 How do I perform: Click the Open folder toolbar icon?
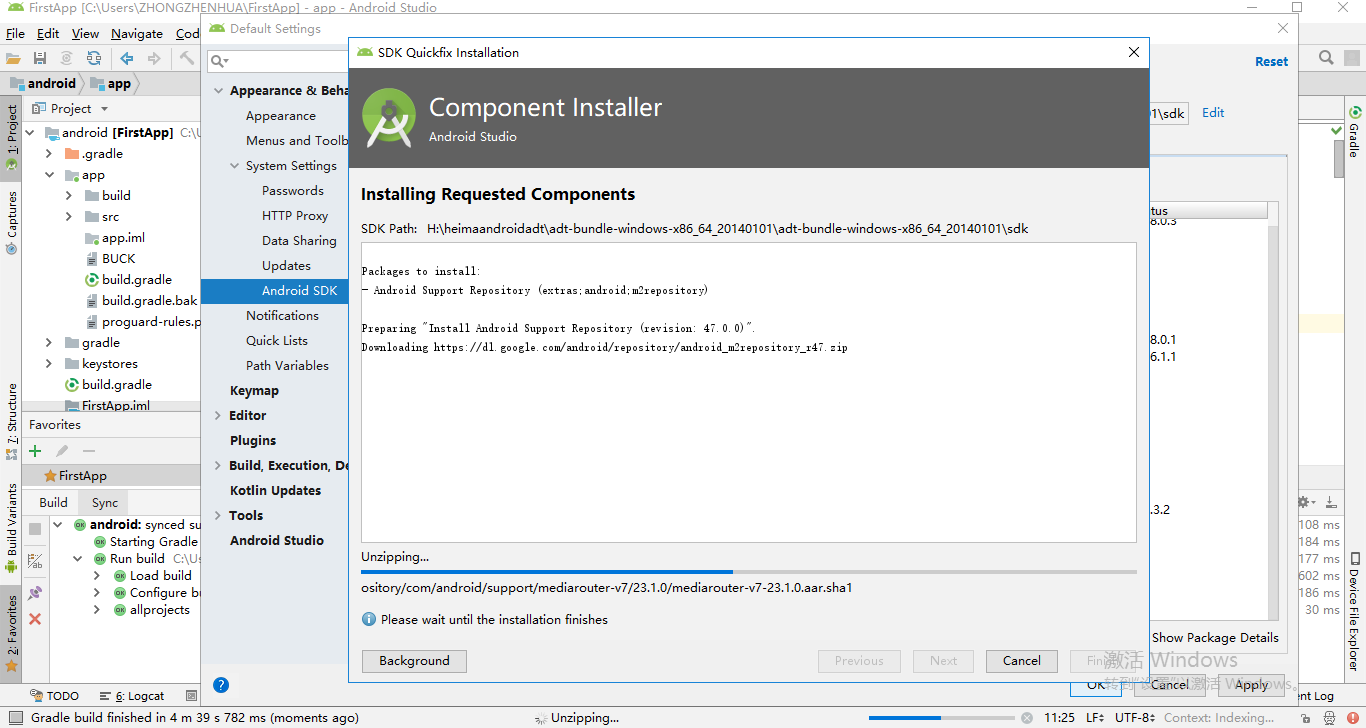(13, 58)
